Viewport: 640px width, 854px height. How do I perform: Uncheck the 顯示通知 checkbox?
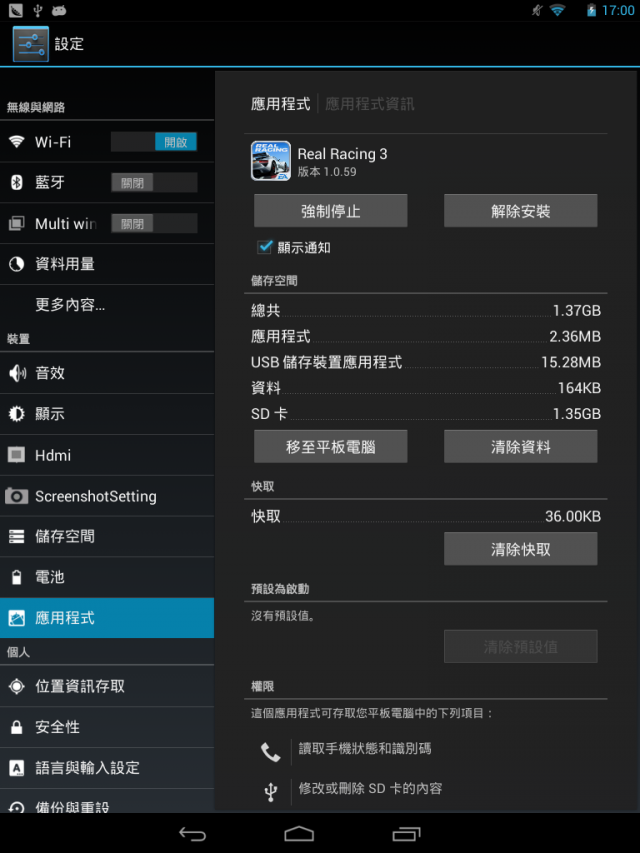tap(265, 247)
